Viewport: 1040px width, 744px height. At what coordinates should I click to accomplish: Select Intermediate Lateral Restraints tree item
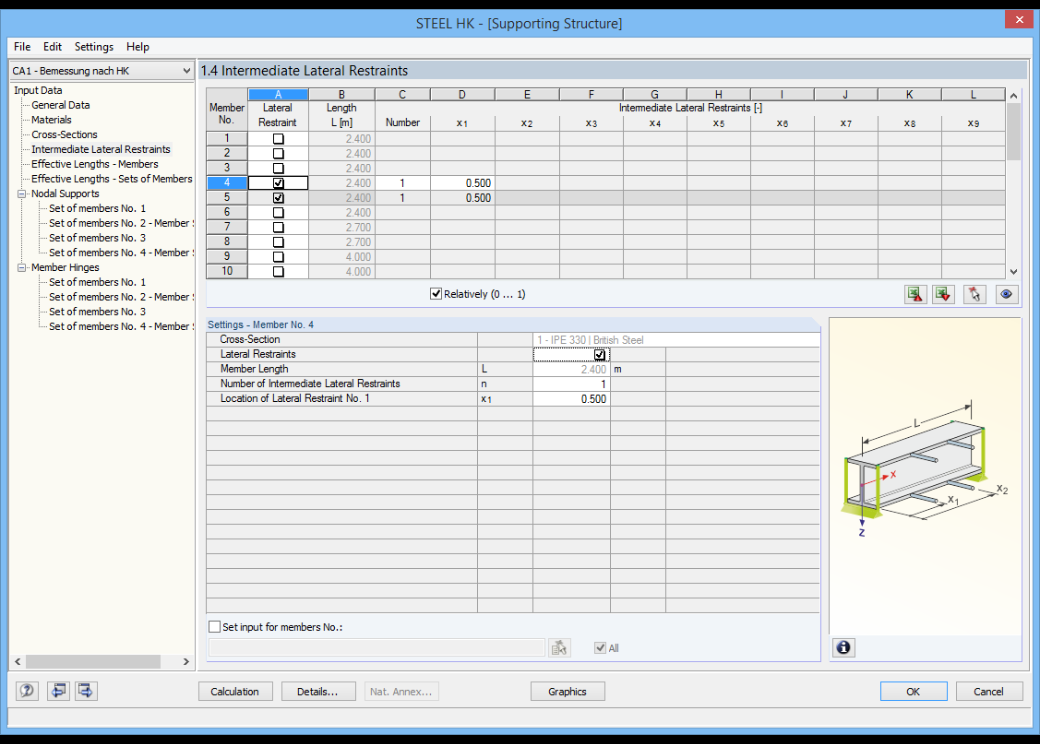coord(101,149)
